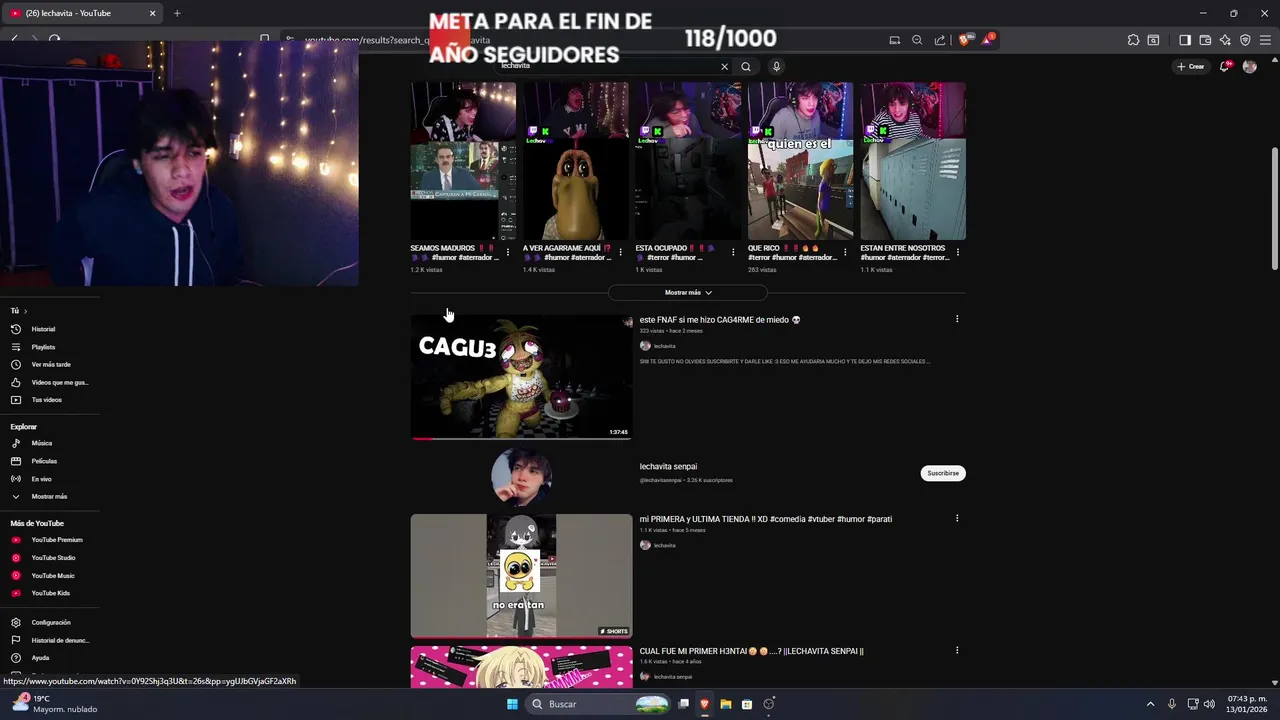Play the SEAMOS MADUROS short thumbnail
Image resolution: width=1280 pixels, height=720 pixels.
(x=463, y=161)
